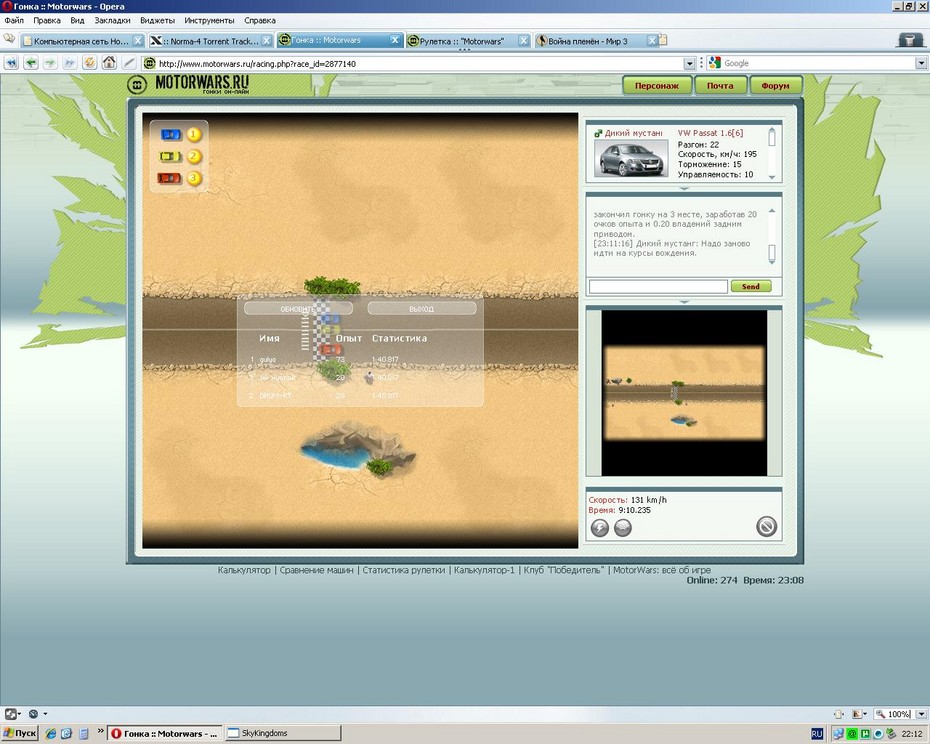
Task: Click the player status icon before Дикий мустанг
Action: [598, 133]
